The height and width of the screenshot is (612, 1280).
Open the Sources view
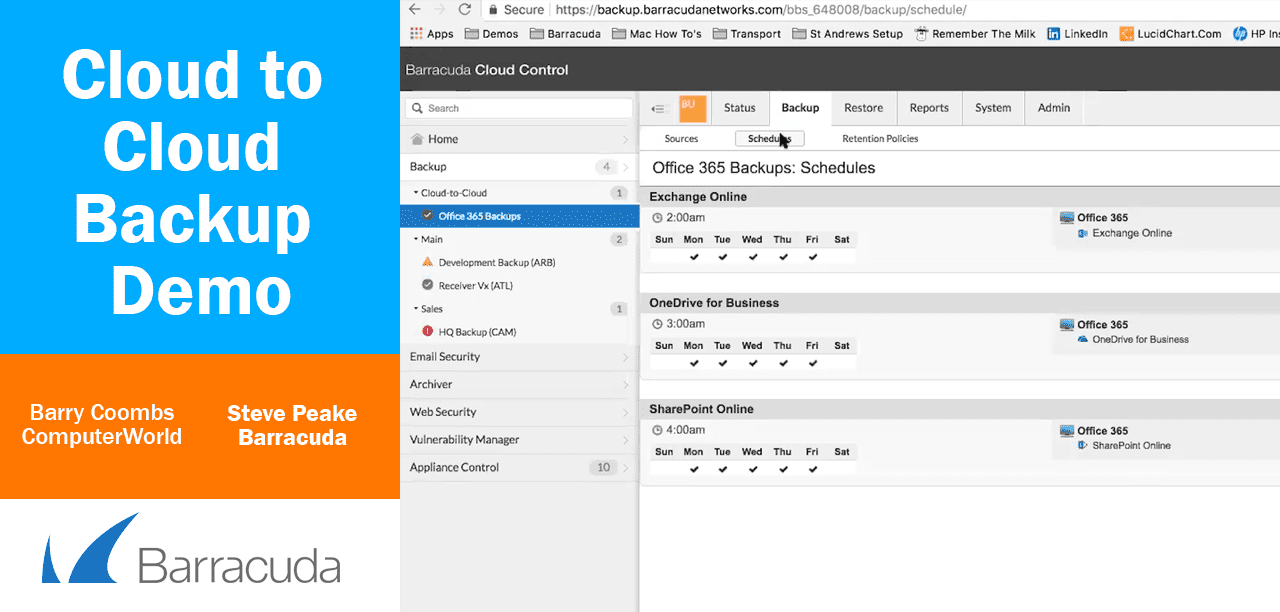(x=681, y=138)
